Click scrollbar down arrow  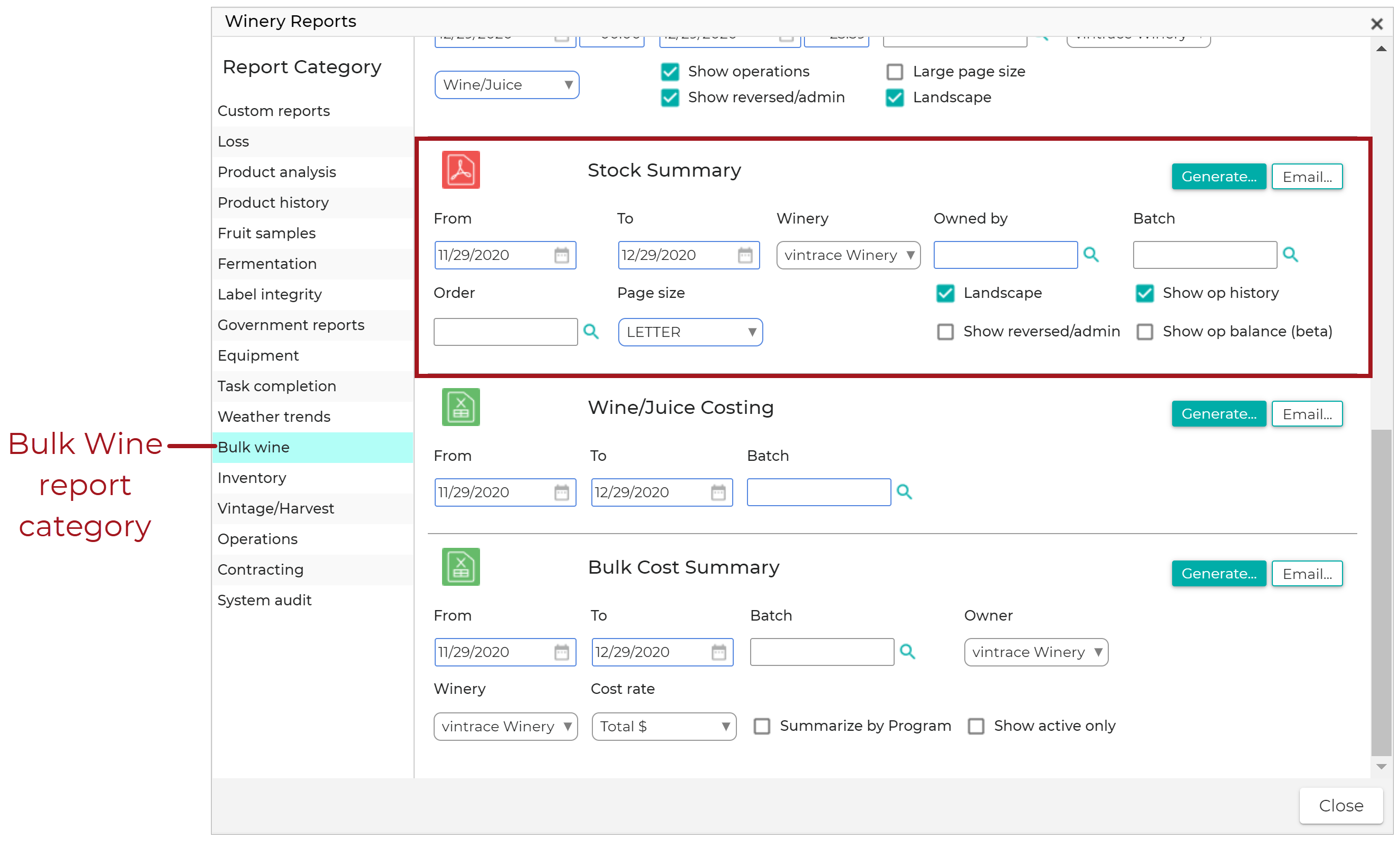[x=1382, y=767]
